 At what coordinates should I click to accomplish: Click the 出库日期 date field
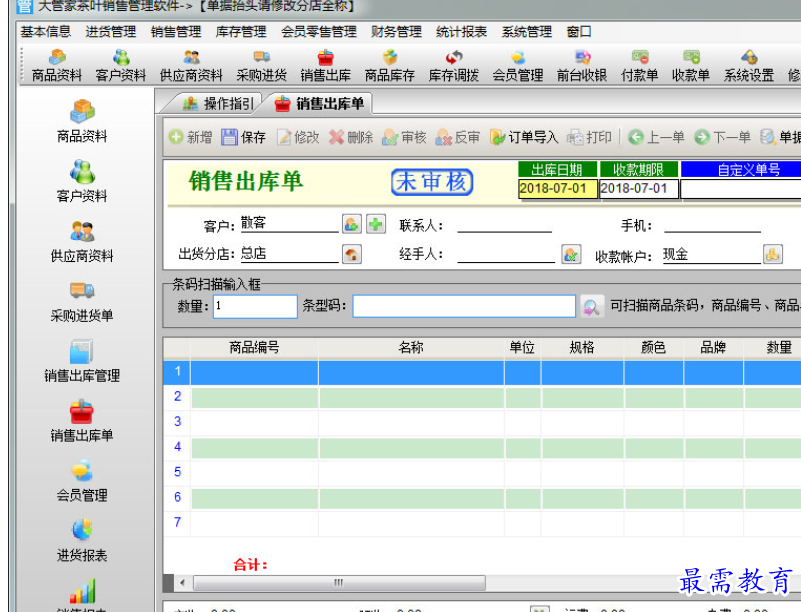tap(557, 189)
